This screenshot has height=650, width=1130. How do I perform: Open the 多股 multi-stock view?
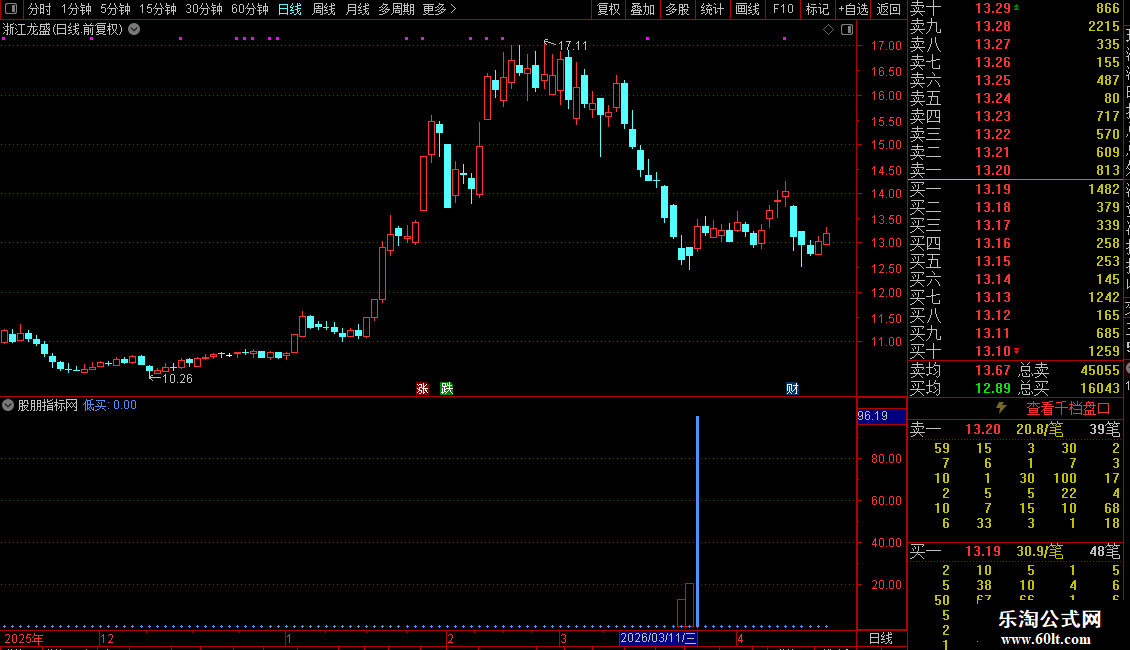[677, 9]
